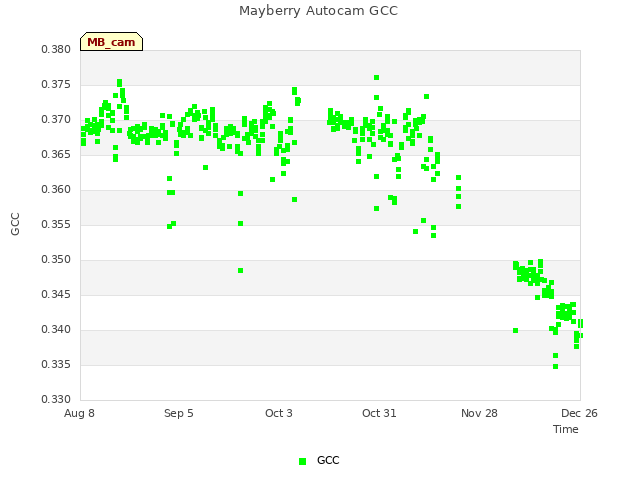Click the 0.340 y-axis tick label
Image resolution: width=640 pixels, height=480 pixels.
pos(56,329)
